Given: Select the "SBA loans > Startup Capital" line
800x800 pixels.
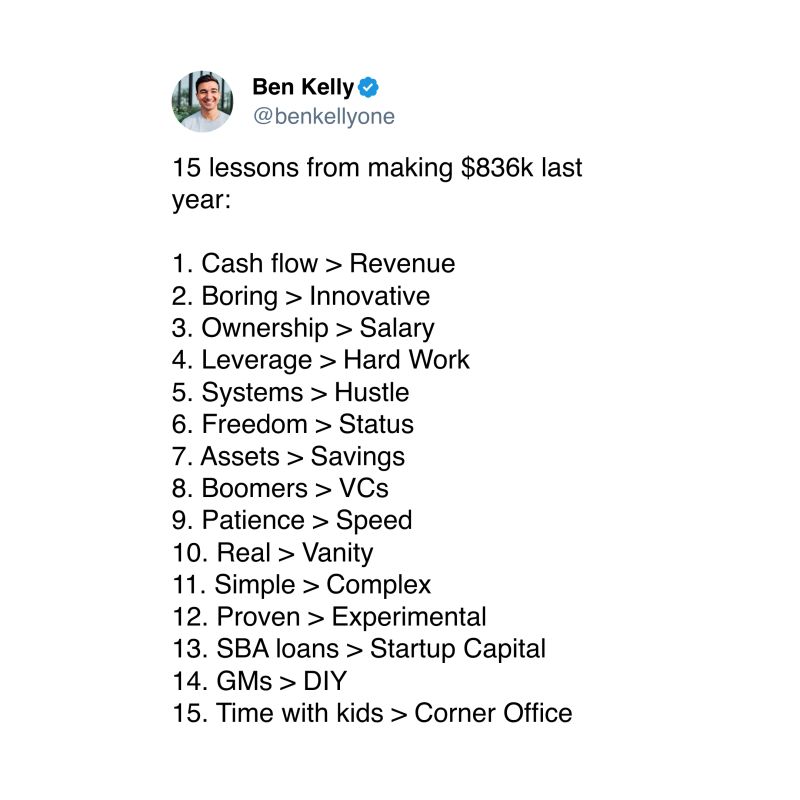Looking at the screenshot, I should (359, 649).
